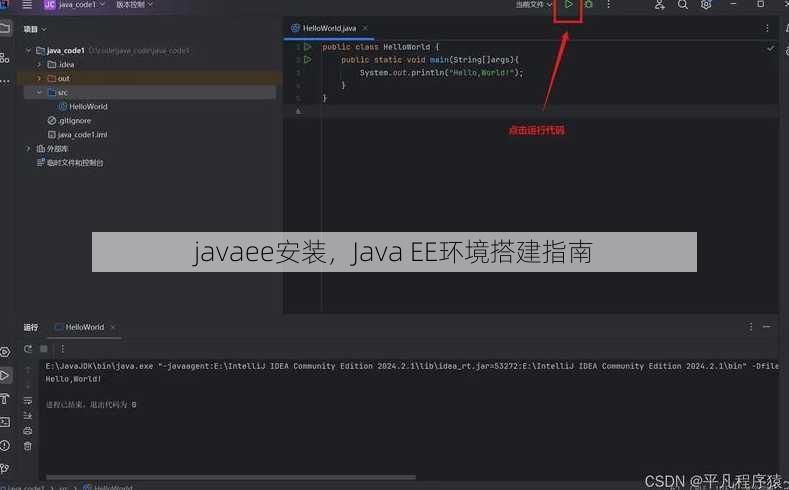Toggle soft-wrap in Run console
789x490 pixels.
(28, 400)
